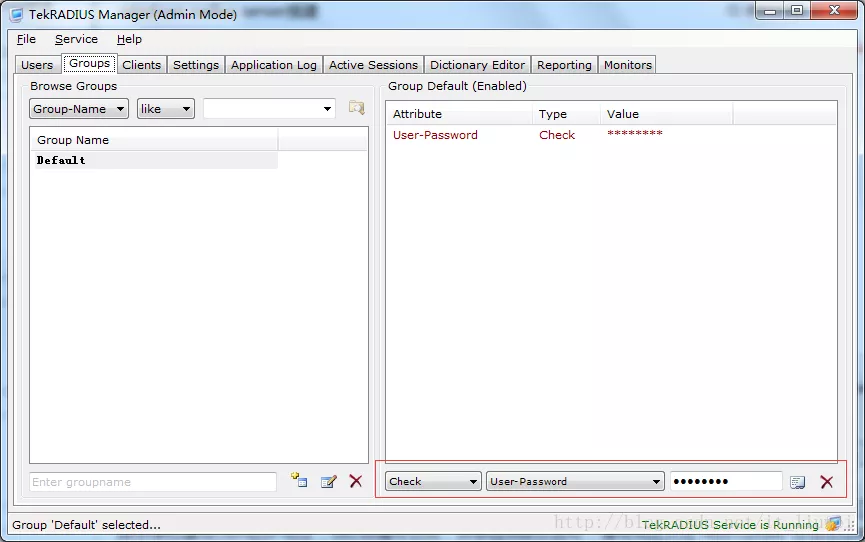Open the Group-Name filter dropdown
The image size is (865, 542).
79,109
